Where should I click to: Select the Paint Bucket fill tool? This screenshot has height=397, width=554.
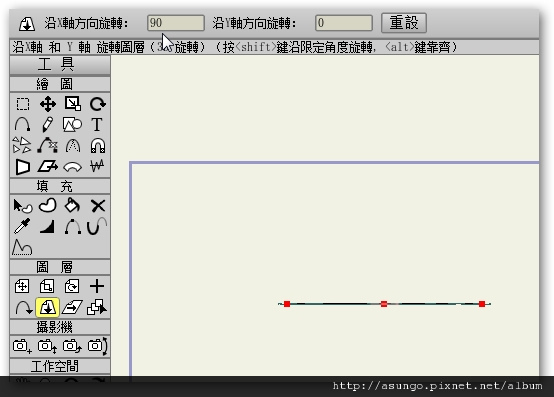tap(72, 205)
